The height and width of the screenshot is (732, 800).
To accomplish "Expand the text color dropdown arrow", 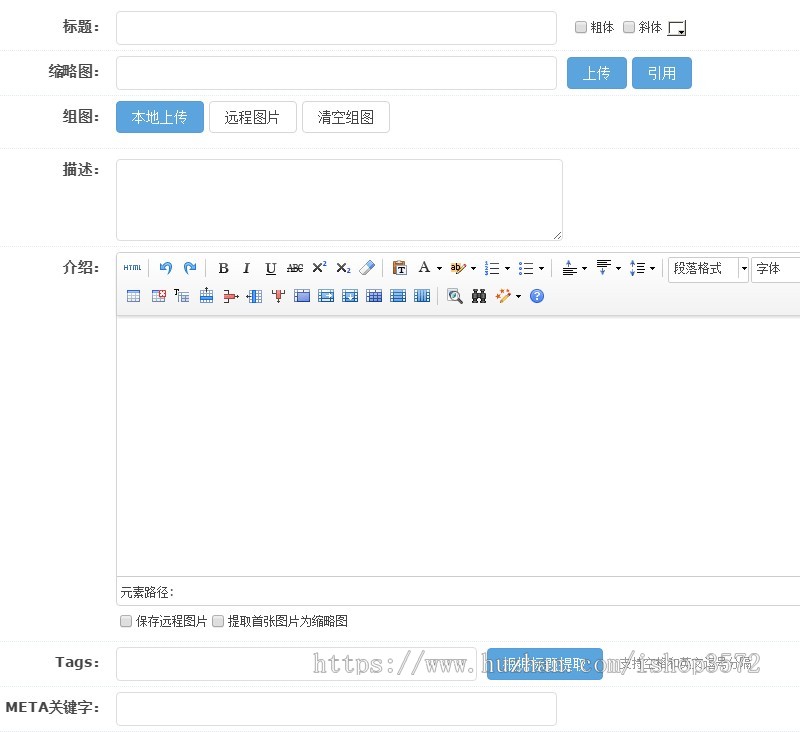I will (x=438, y=268).
